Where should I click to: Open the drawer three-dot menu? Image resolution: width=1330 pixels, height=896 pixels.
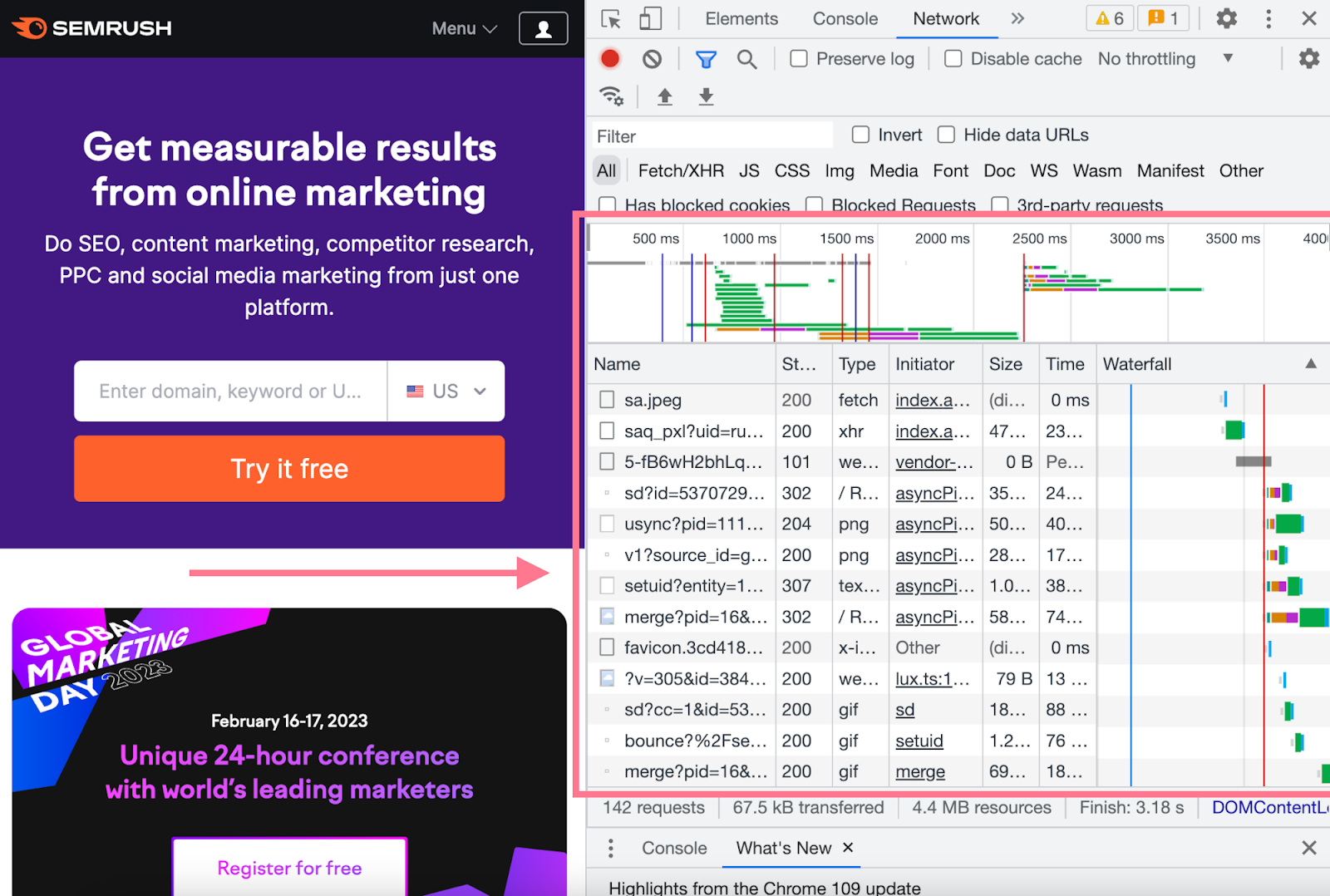(611, 848)
